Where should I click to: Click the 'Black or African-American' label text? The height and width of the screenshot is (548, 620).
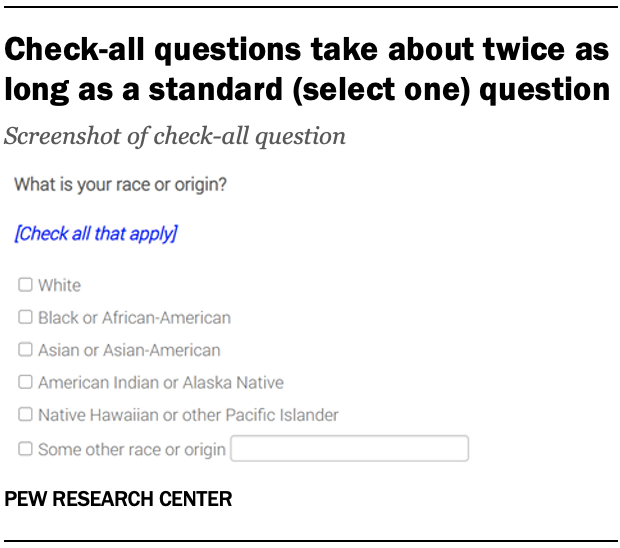(x=134, y=318)
